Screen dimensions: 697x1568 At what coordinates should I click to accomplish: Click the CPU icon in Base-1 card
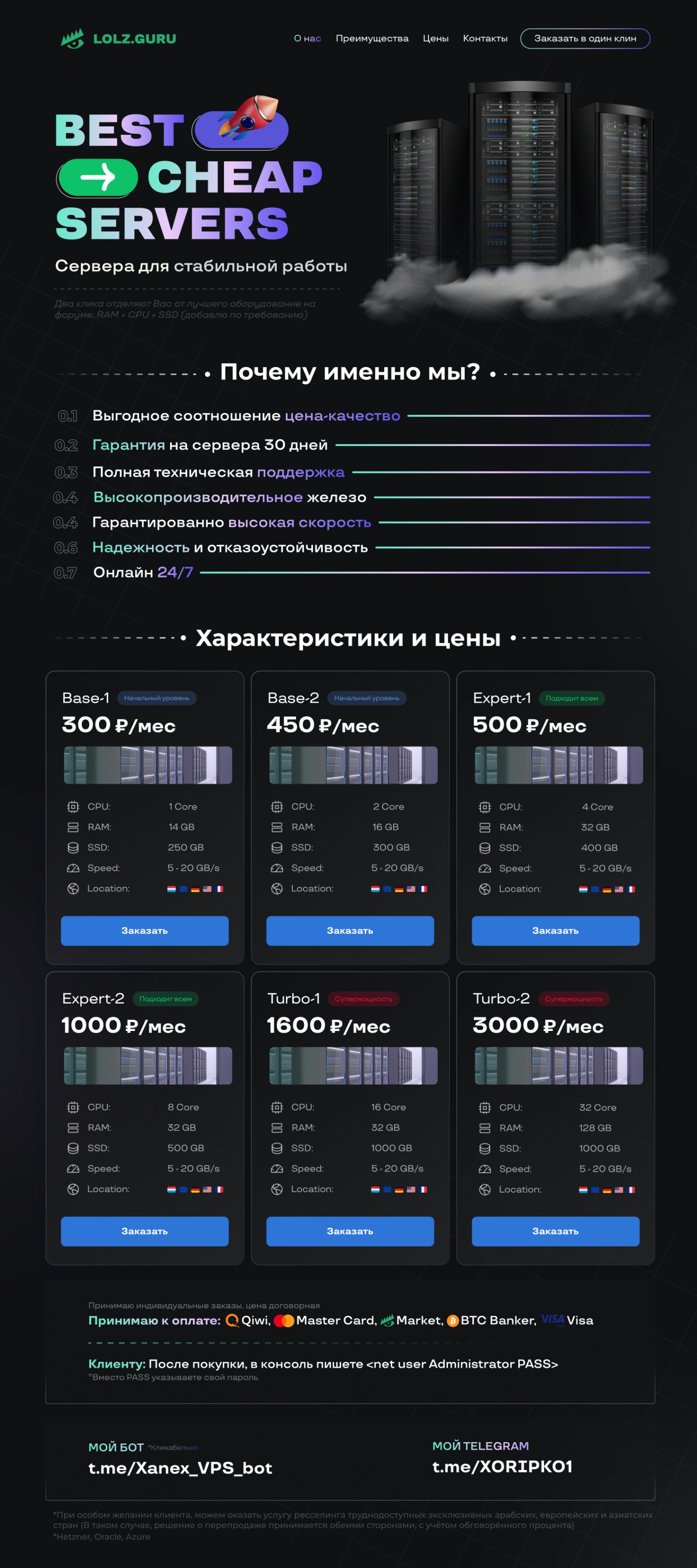click(x=73, y=807)
